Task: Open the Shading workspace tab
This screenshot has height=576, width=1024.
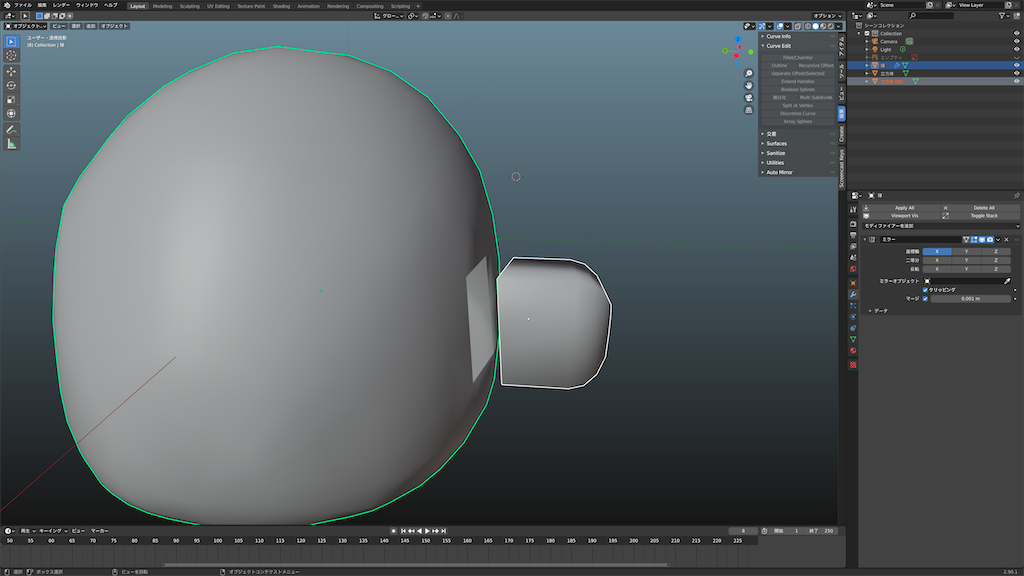Action: (x=281, y=6)
